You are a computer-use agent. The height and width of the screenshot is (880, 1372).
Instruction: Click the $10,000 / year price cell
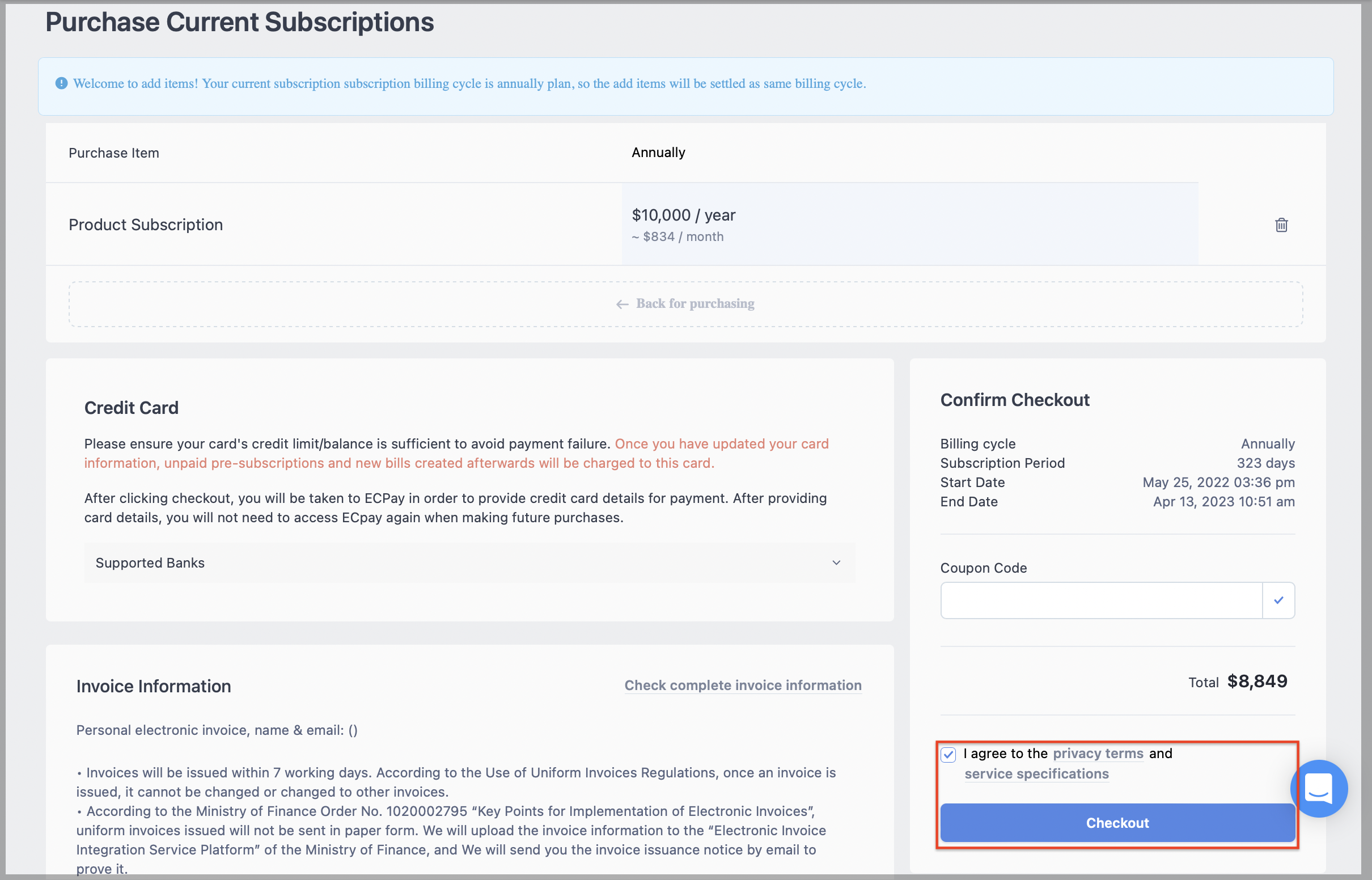click(910, 224)
